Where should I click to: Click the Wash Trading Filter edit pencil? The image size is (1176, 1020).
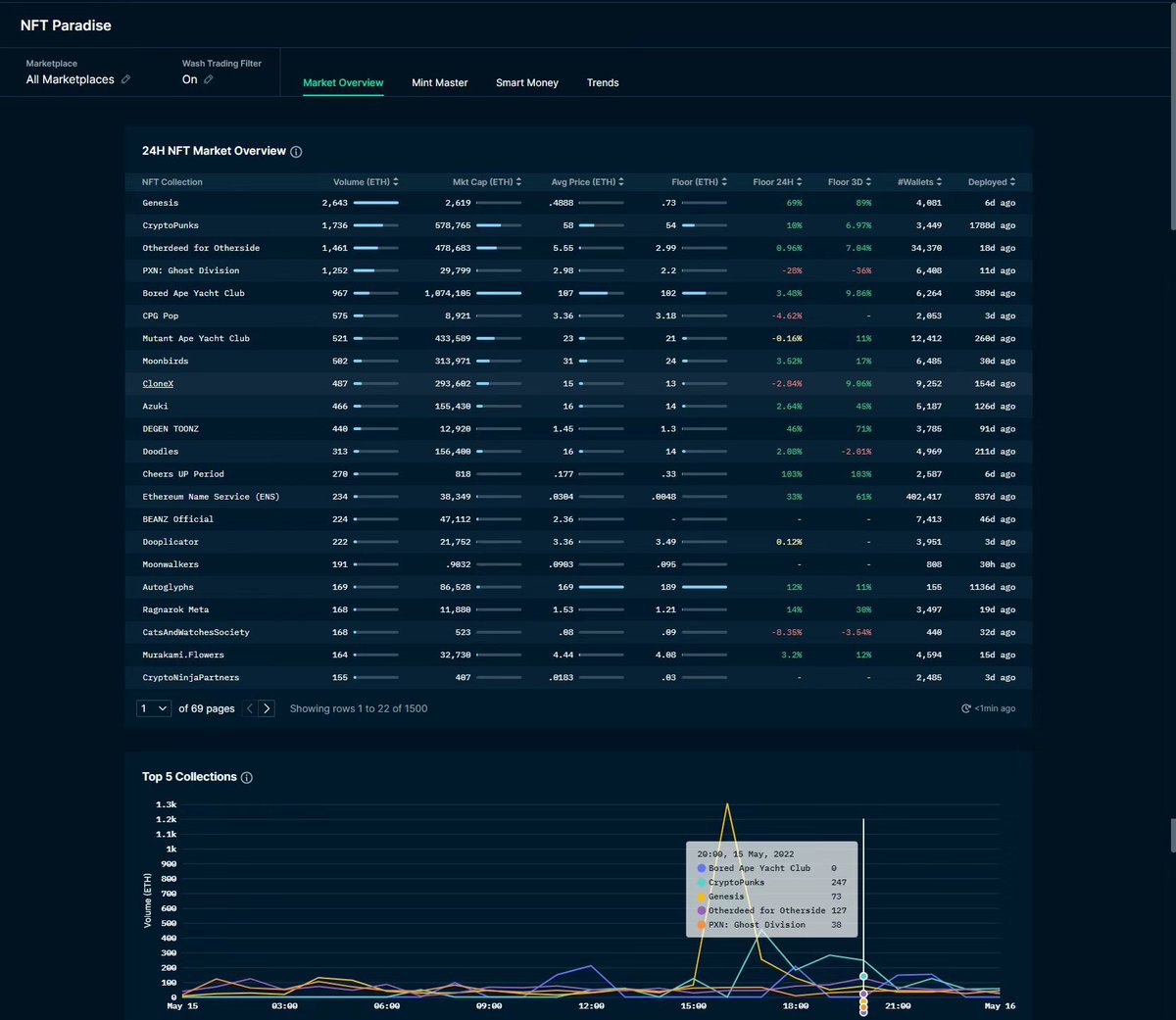[x=208, y=79]
